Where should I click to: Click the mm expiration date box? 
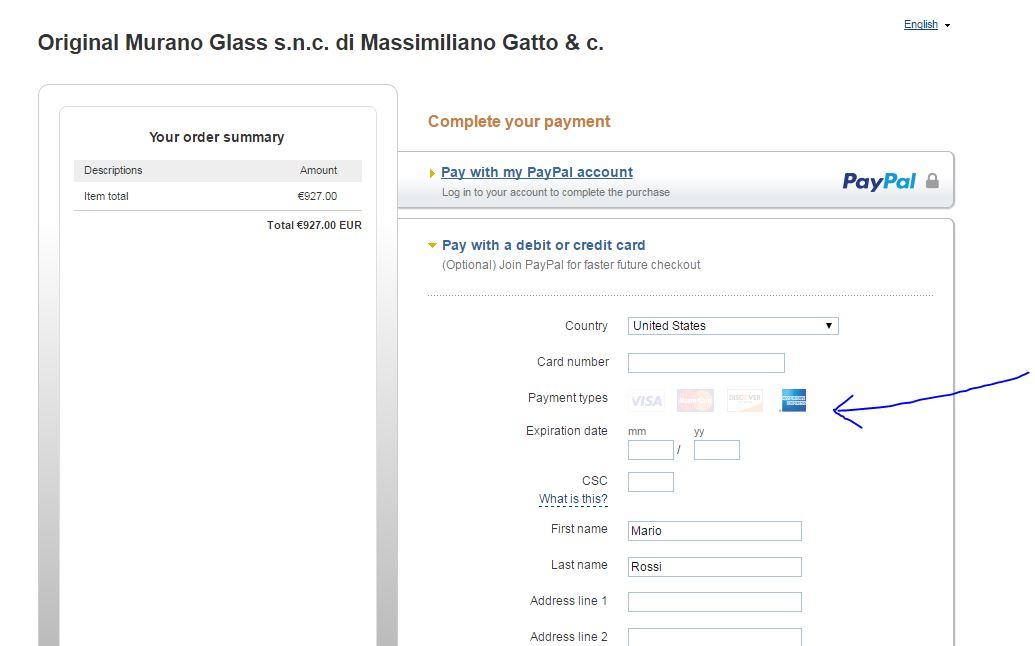650,450
